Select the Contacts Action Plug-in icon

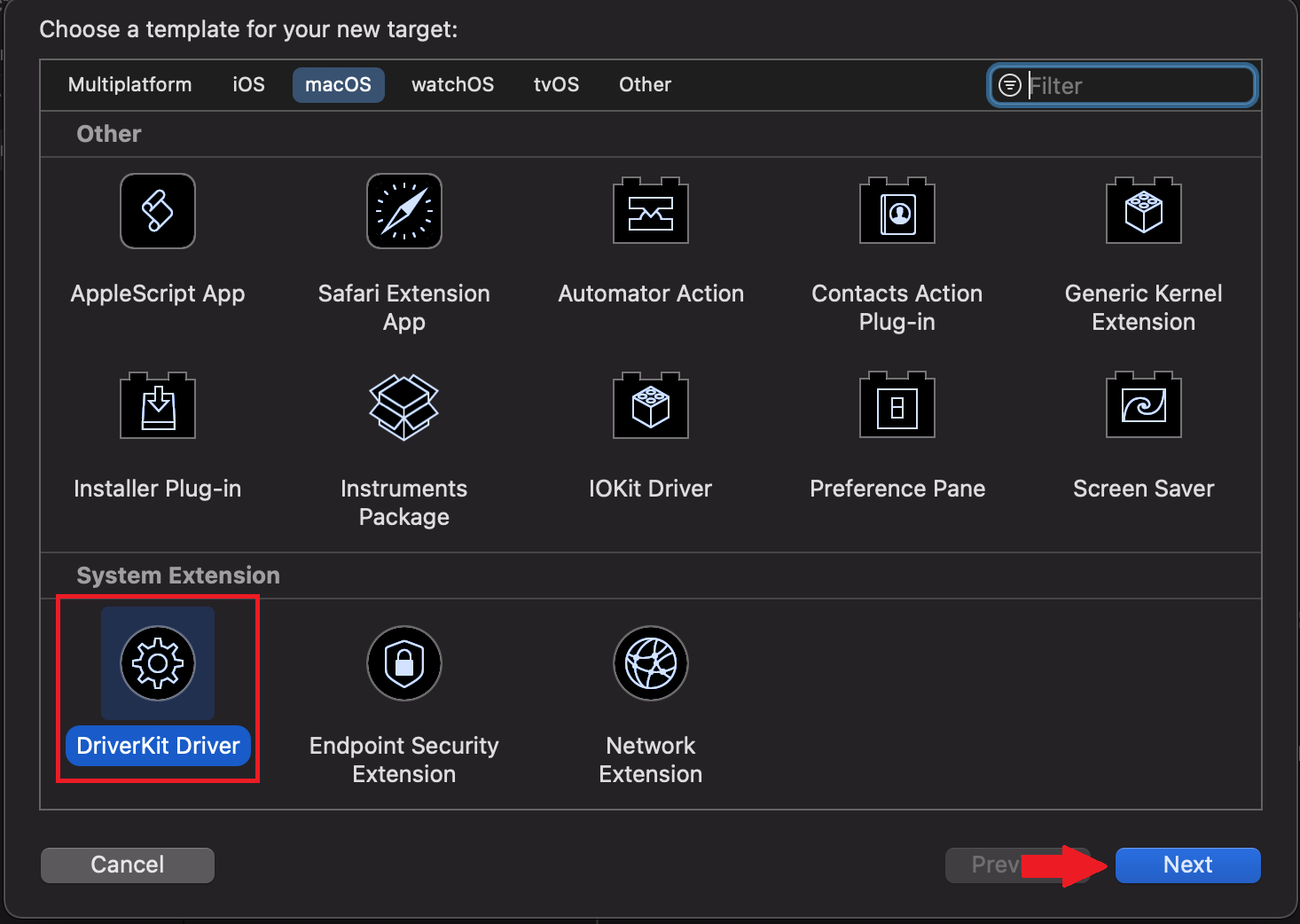point(897,210)
